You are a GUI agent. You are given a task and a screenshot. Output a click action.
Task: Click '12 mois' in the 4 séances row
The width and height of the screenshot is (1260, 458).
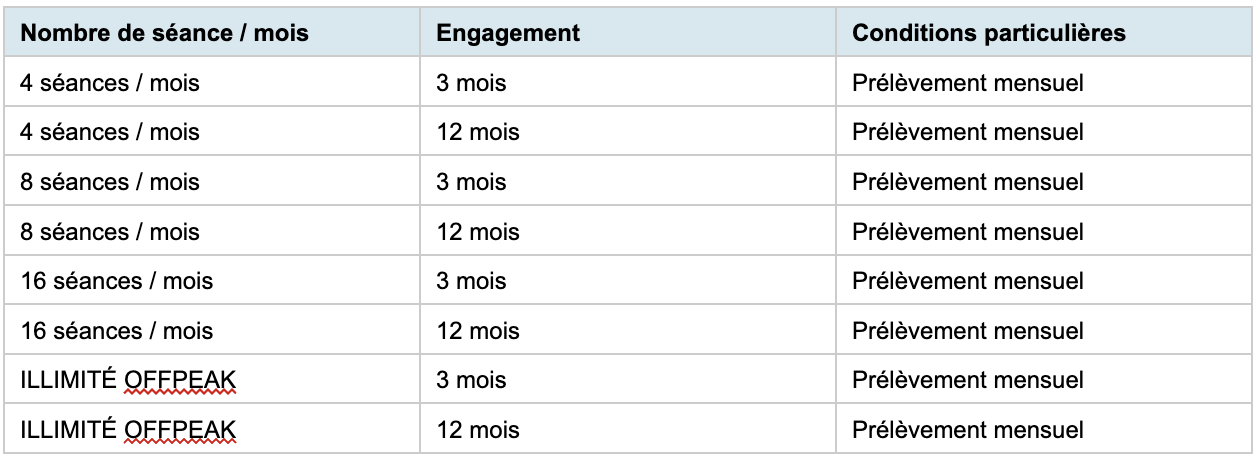click(478, 132)
